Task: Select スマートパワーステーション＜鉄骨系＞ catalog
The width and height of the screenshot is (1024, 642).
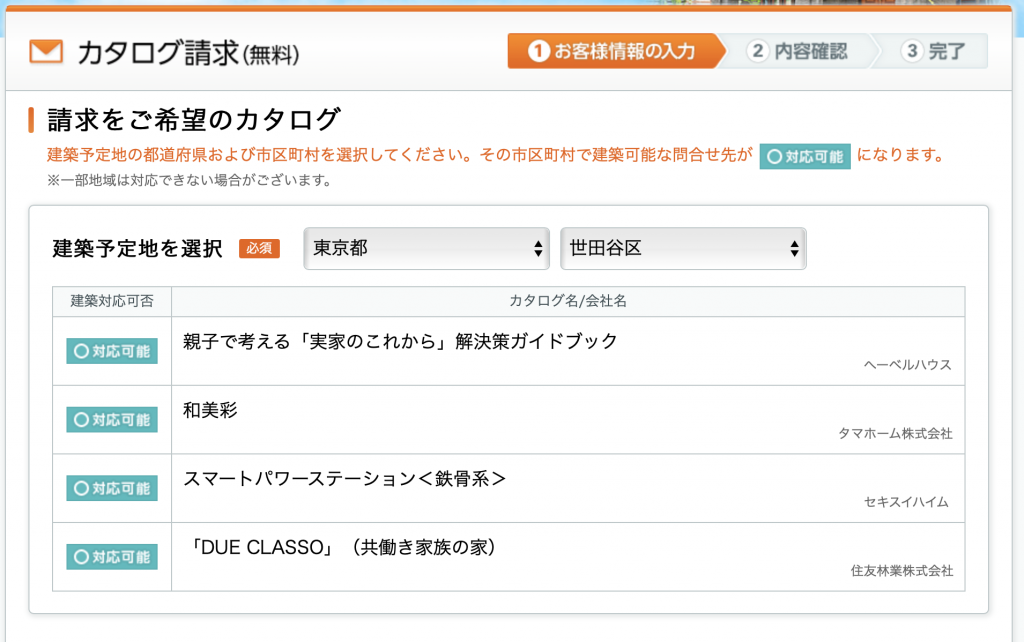Action: [344, 479]
